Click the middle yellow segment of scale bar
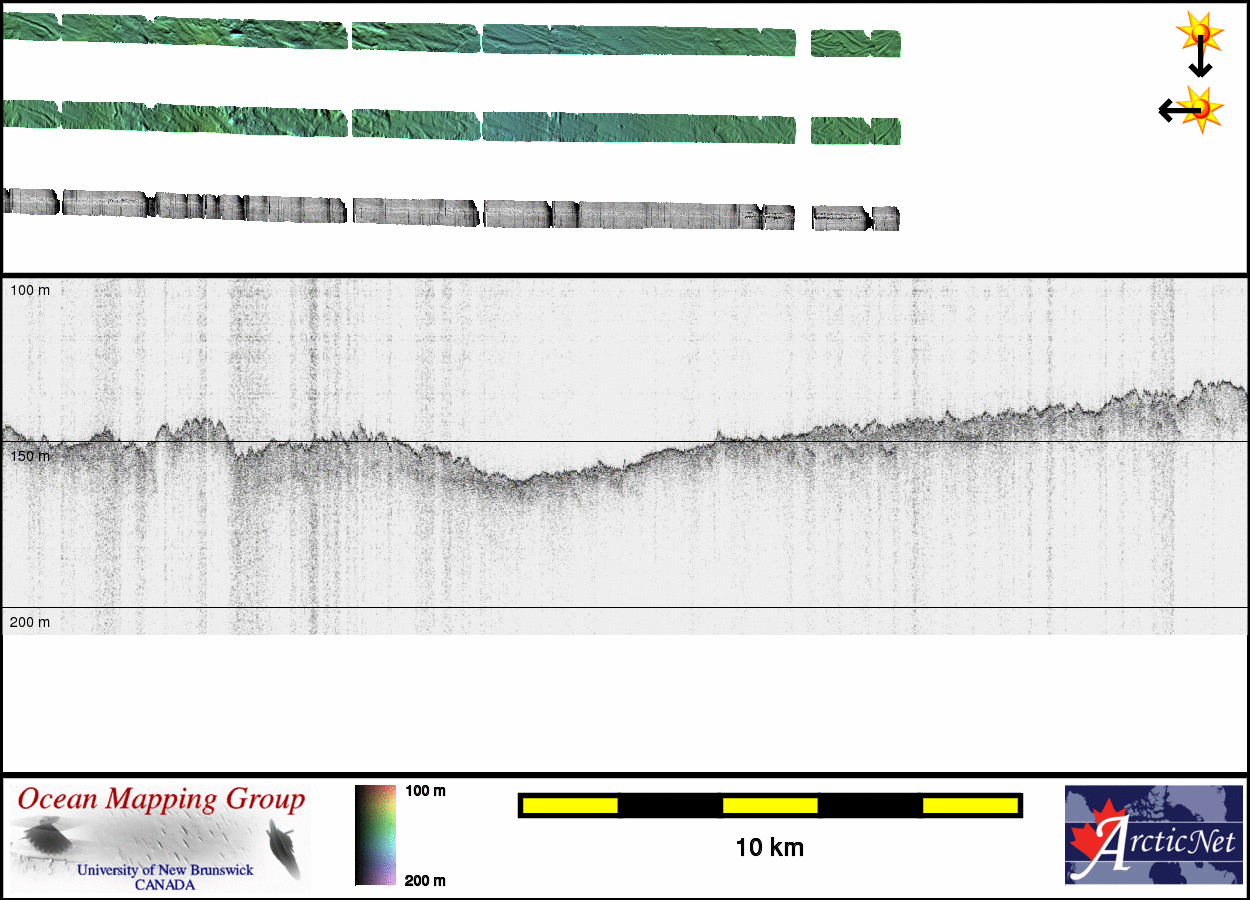The width and height of the screenshot is (1250, 900). (x=770, y=805)
